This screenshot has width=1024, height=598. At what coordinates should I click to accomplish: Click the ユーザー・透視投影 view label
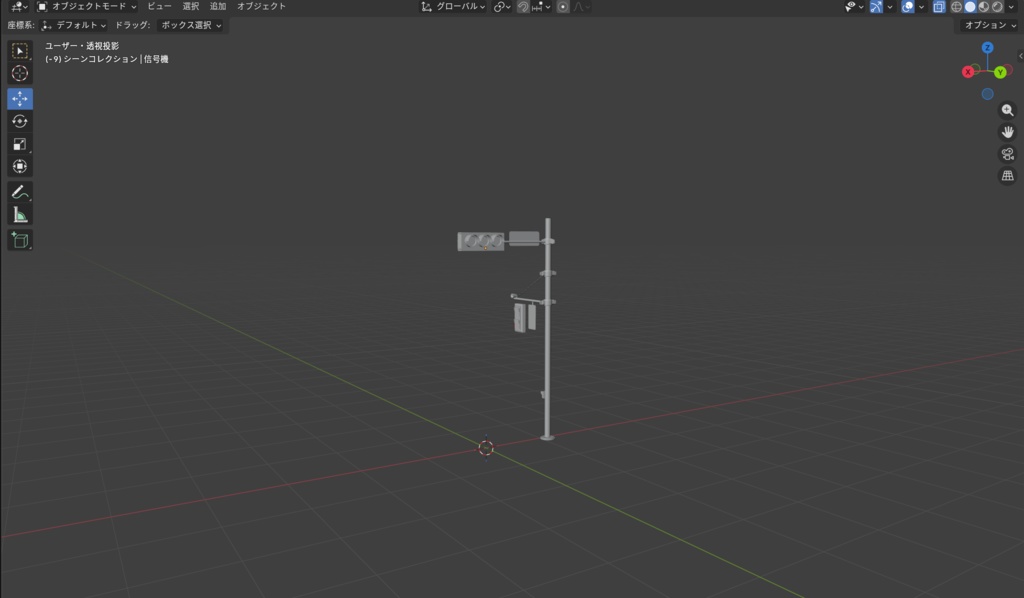(x=82, y=46)
